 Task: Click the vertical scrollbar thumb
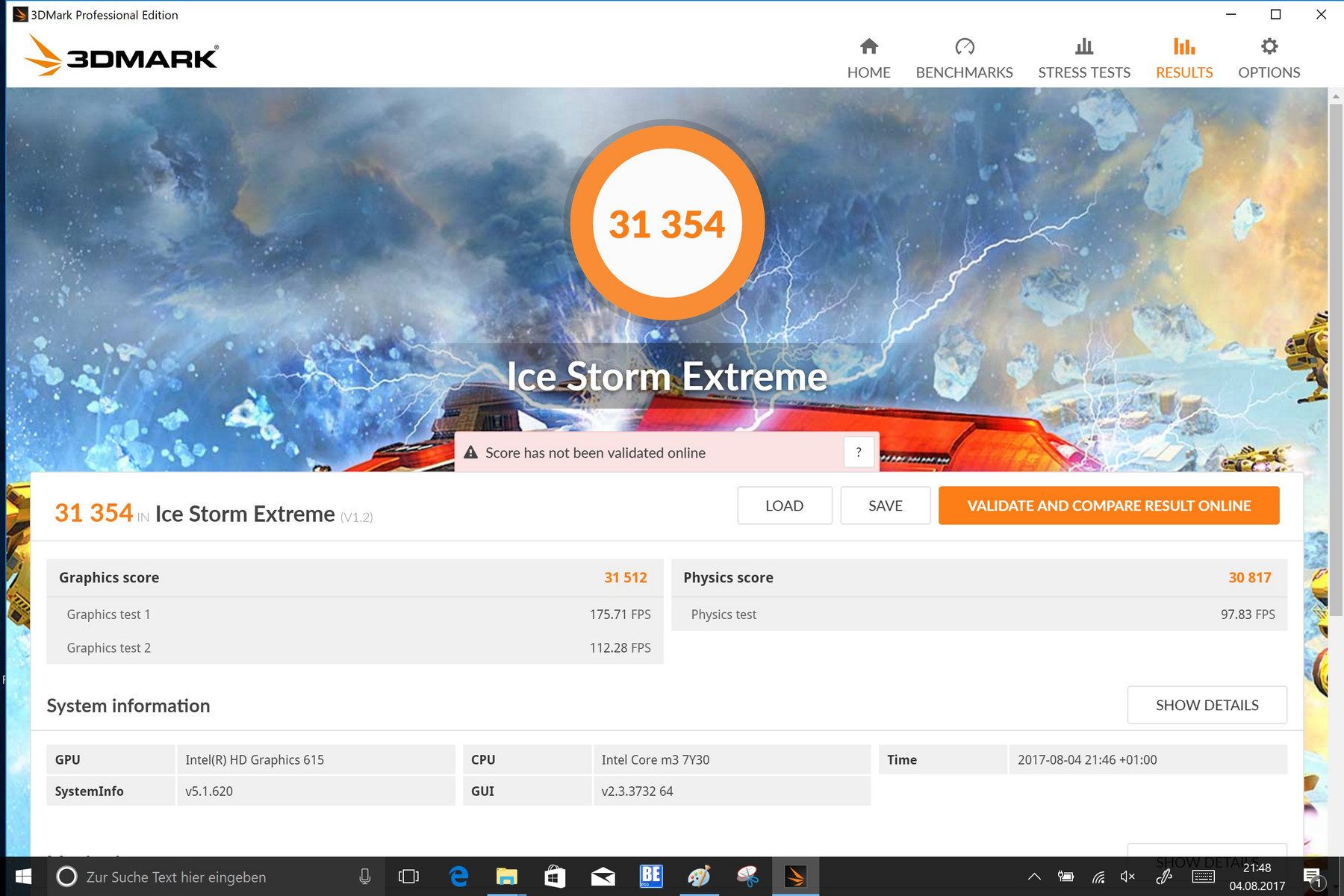[x=1336, y=358]
